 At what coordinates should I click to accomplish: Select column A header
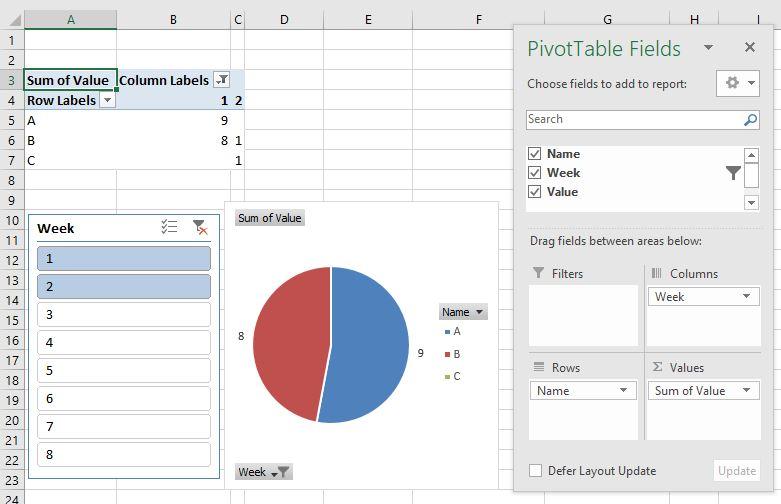click(71, 19)
